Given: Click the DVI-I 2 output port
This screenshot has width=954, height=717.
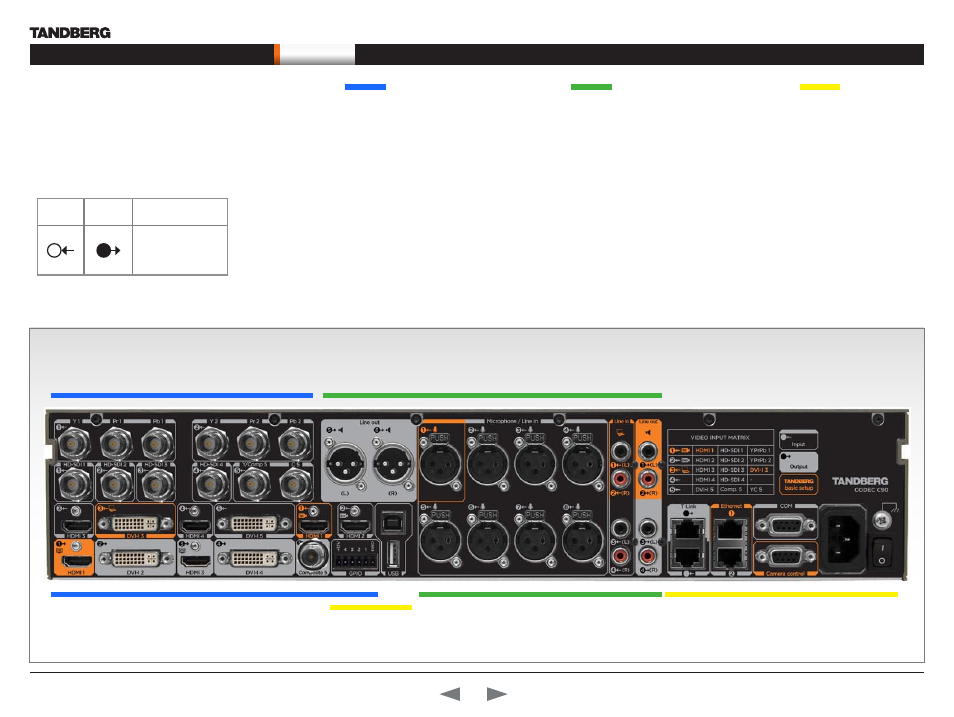Looking at the screenshot, I should [x=135, y=559].
